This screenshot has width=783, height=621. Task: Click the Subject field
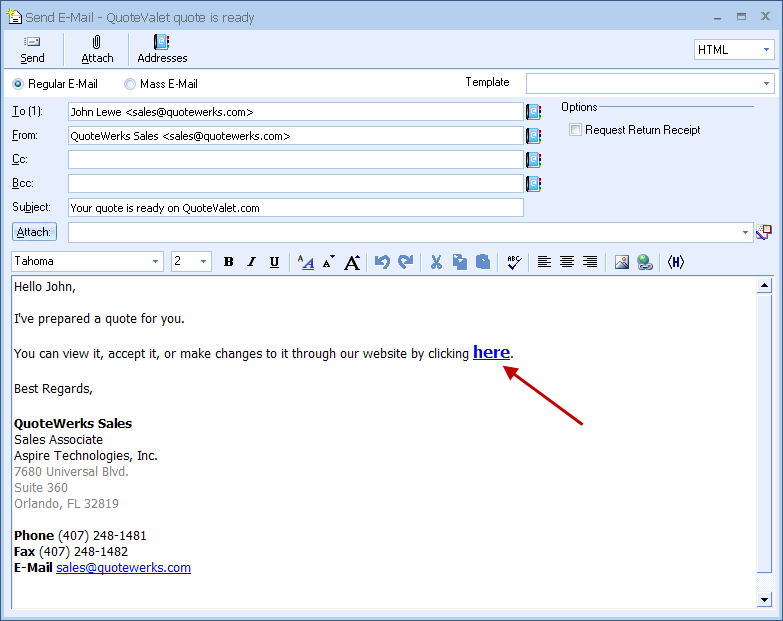point(296,208)
